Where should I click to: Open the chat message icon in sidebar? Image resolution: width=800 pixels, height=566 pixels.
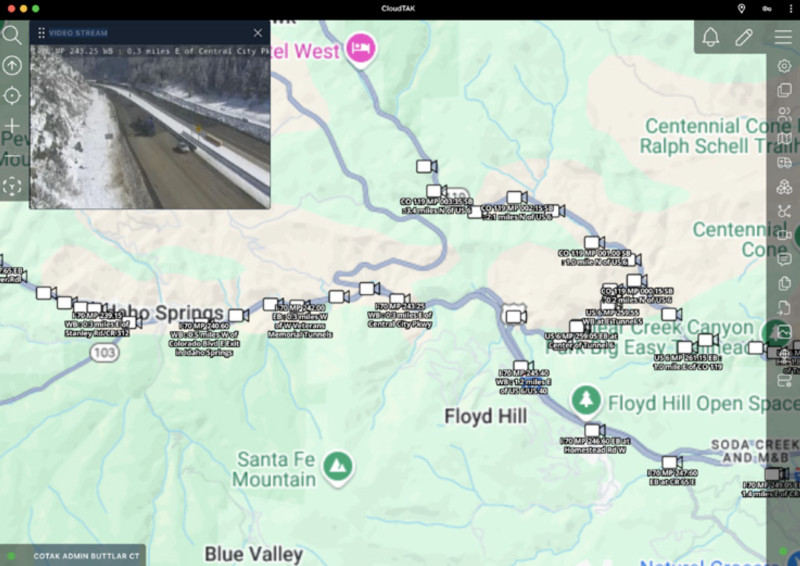pyautogui.click(x=784, y=259)
